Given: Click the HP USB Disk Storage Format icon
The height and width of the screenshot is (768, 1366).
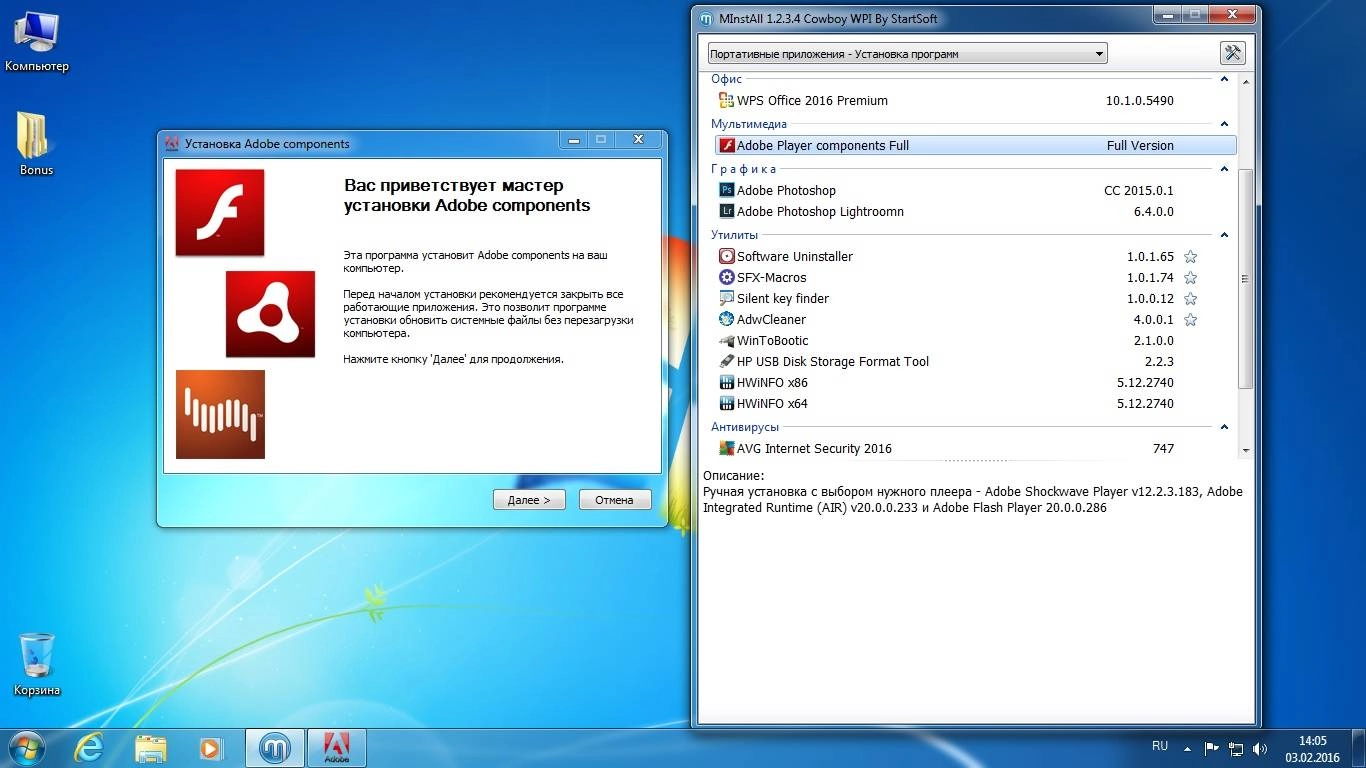Looking at the screenshot, I should [727, 361].
